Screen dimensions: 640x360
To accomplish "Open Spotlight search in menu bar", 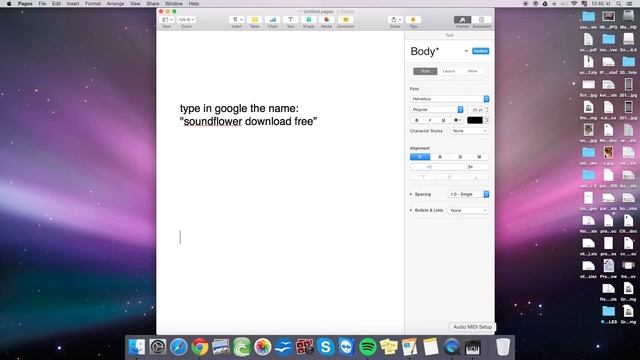I will click(619, 4).
